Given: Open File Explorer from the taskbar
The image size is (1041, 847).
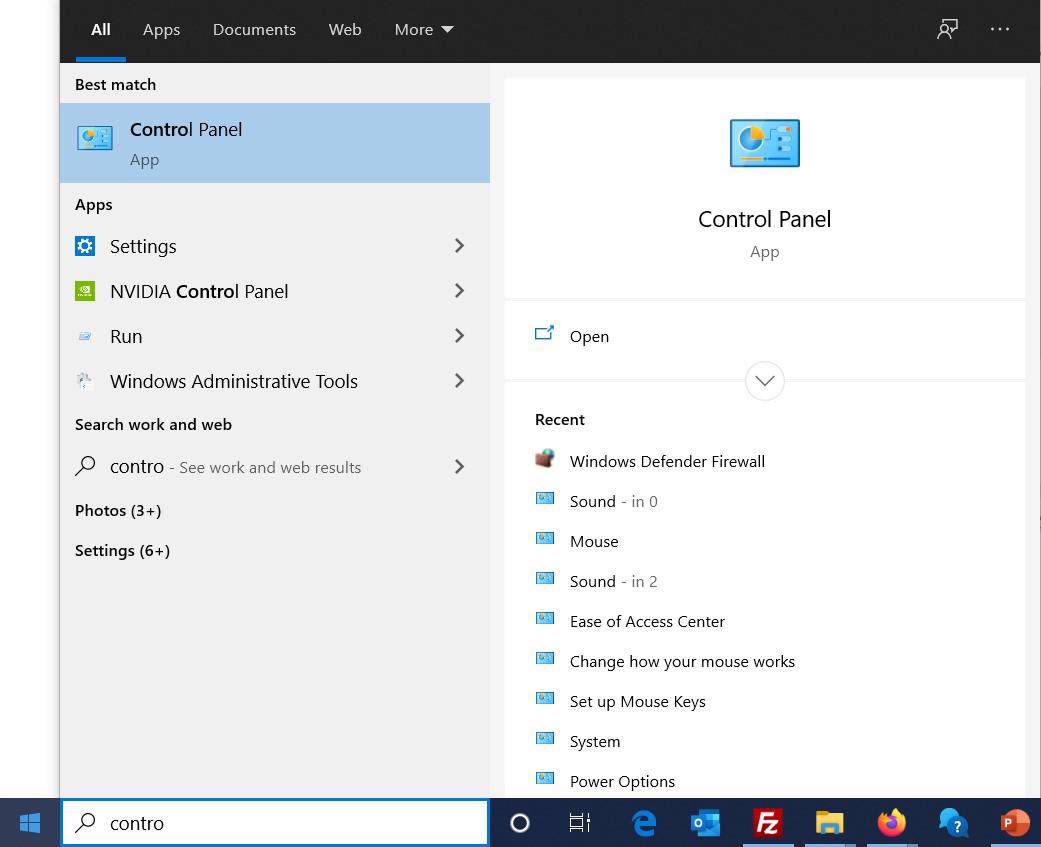Looking at the screenshot, I should click(829, 823).
